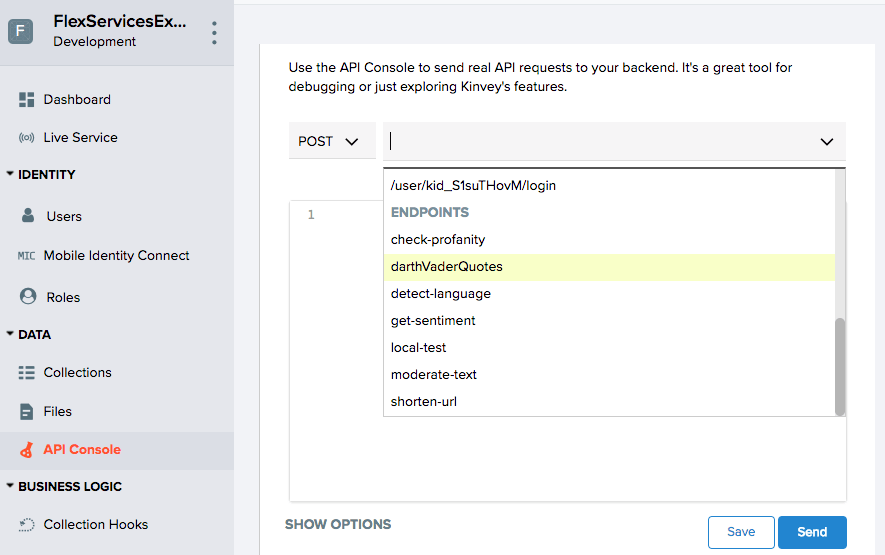Collapse the endpoint URL dropdown arrow
Image resolution: width=885 pixels, height=555 pixels.
(826, 142)
